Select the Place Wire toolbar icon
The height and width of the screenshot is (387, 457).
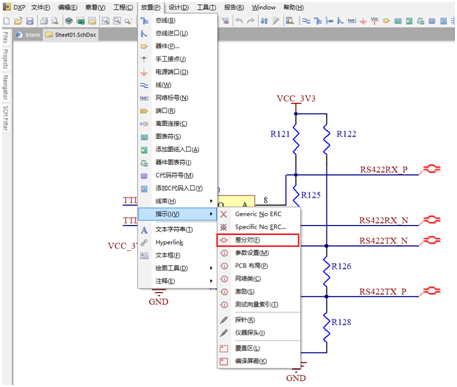(306, 21)
